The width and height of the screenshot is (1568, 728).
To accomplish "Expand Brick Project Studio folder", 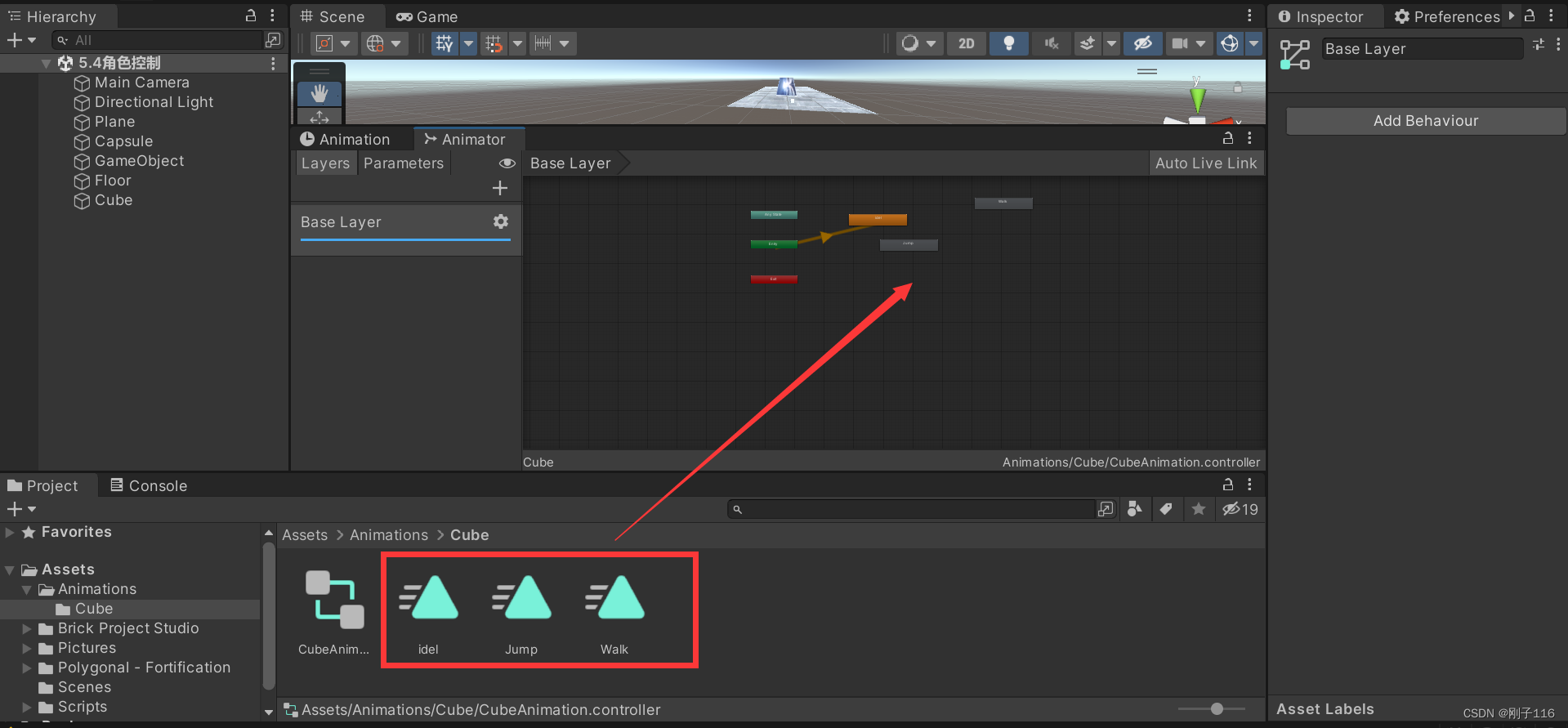I will (x=26, y=628).
